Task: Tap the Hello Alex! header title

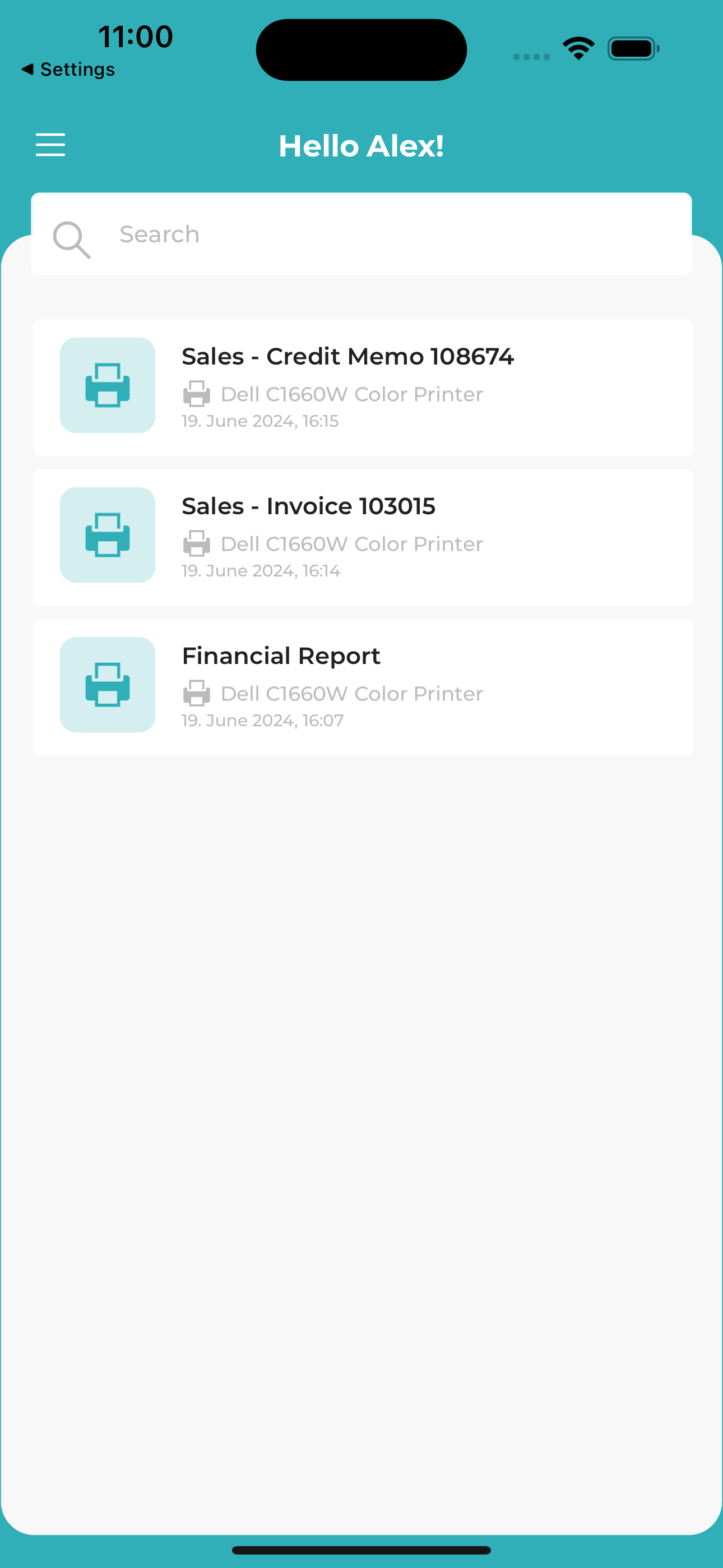Action: [361, 146]
